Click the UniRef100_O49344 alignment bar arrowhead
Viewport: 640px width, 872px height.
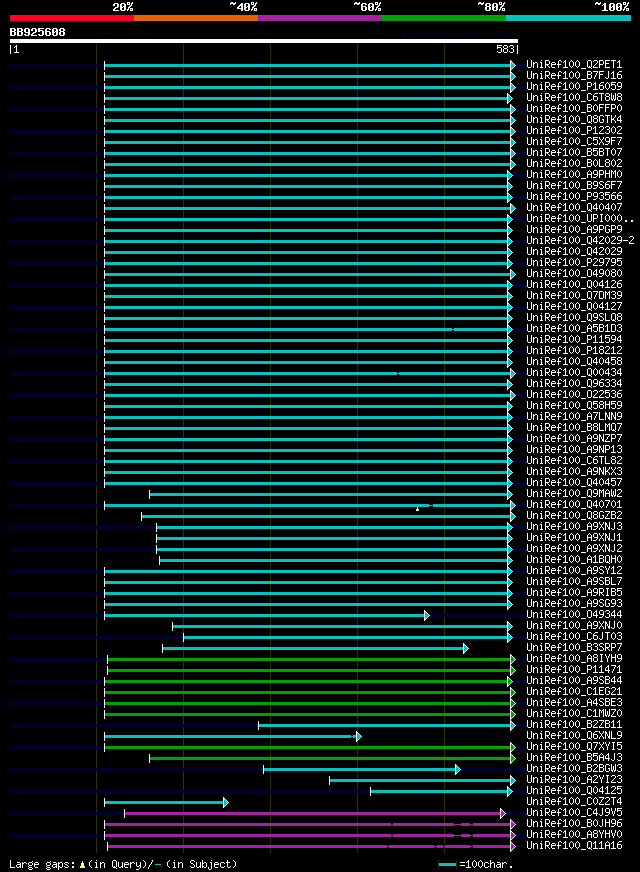point(426,616)
